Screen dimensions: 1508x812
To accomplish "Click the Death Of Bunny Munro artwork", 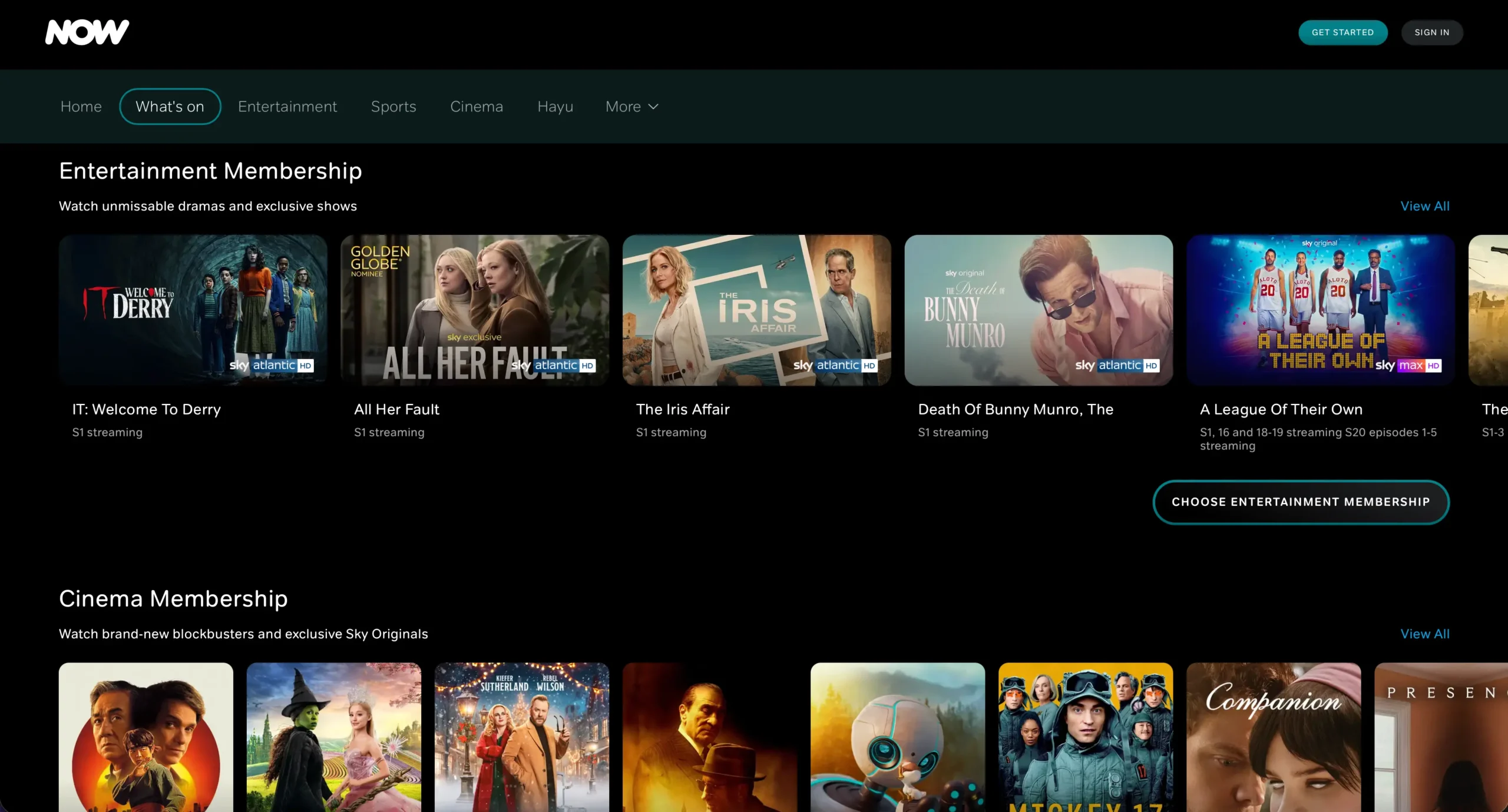I will tap(1039, 310).
